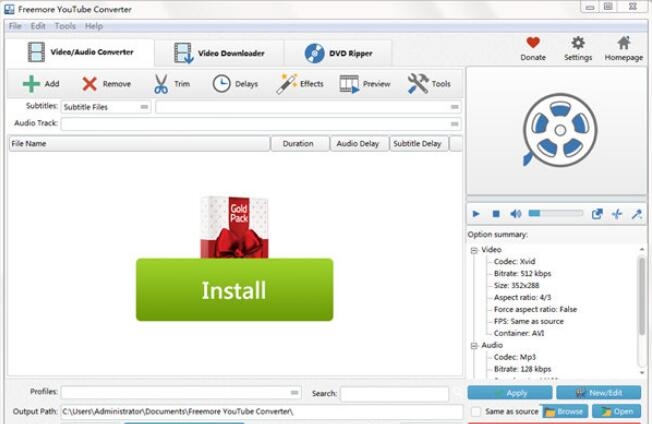Viewport: 652px width, 424px height.
Task: Open the Help menu
Action: pos(94,26)
